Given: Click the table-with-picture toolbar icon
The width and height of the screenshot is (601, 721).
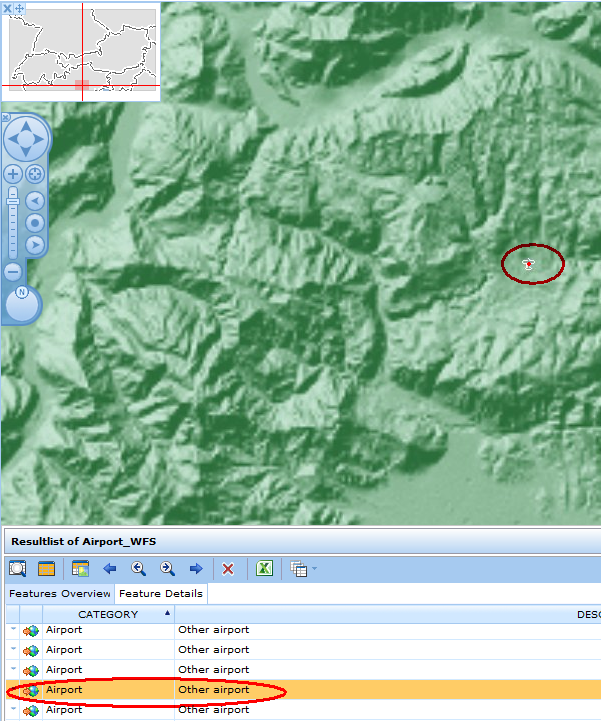Looking at the screenshot, I should click(80, 569).
